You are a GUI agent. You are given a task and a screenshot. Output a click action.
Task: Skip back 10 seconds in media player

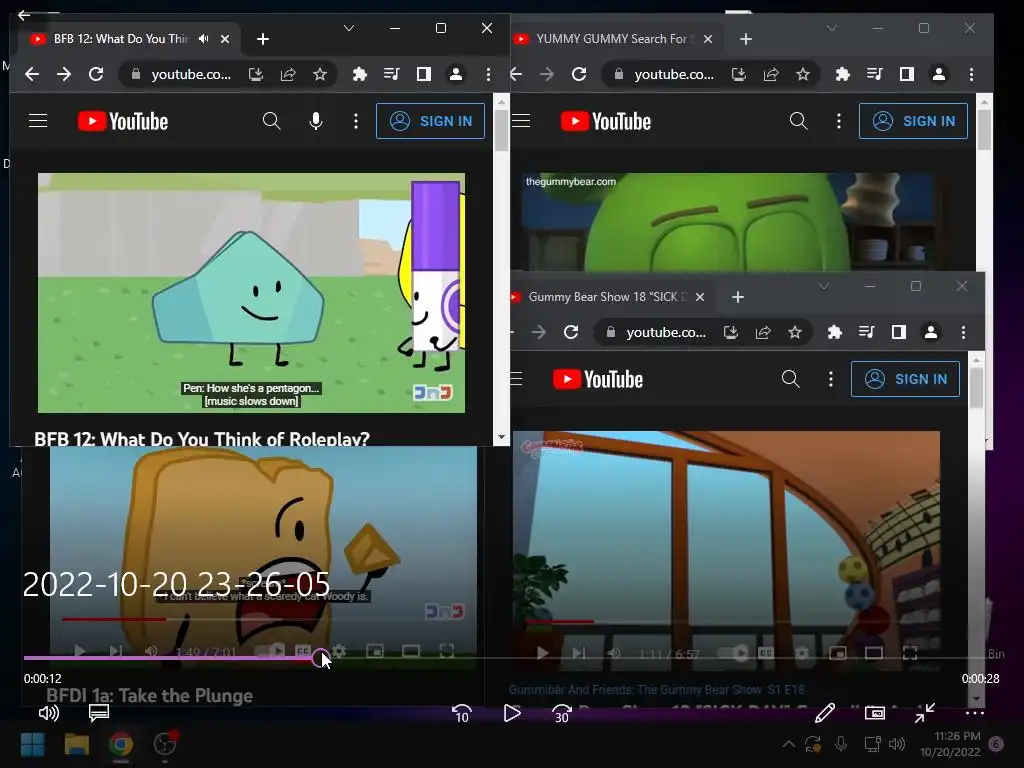[462, 714]
